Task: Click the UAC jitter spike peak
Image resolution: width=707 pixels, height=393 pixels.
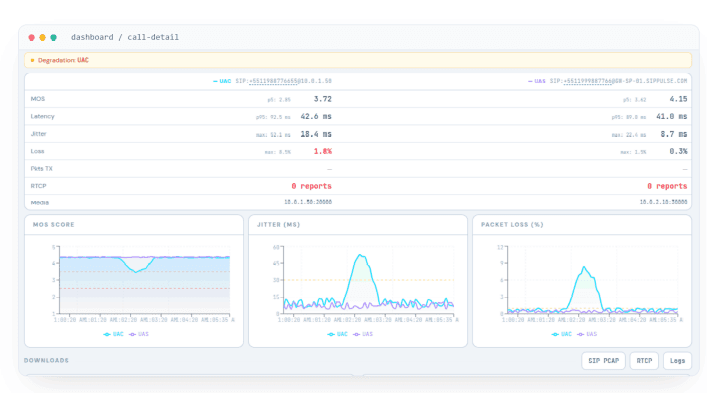Action: click(360, 256)
